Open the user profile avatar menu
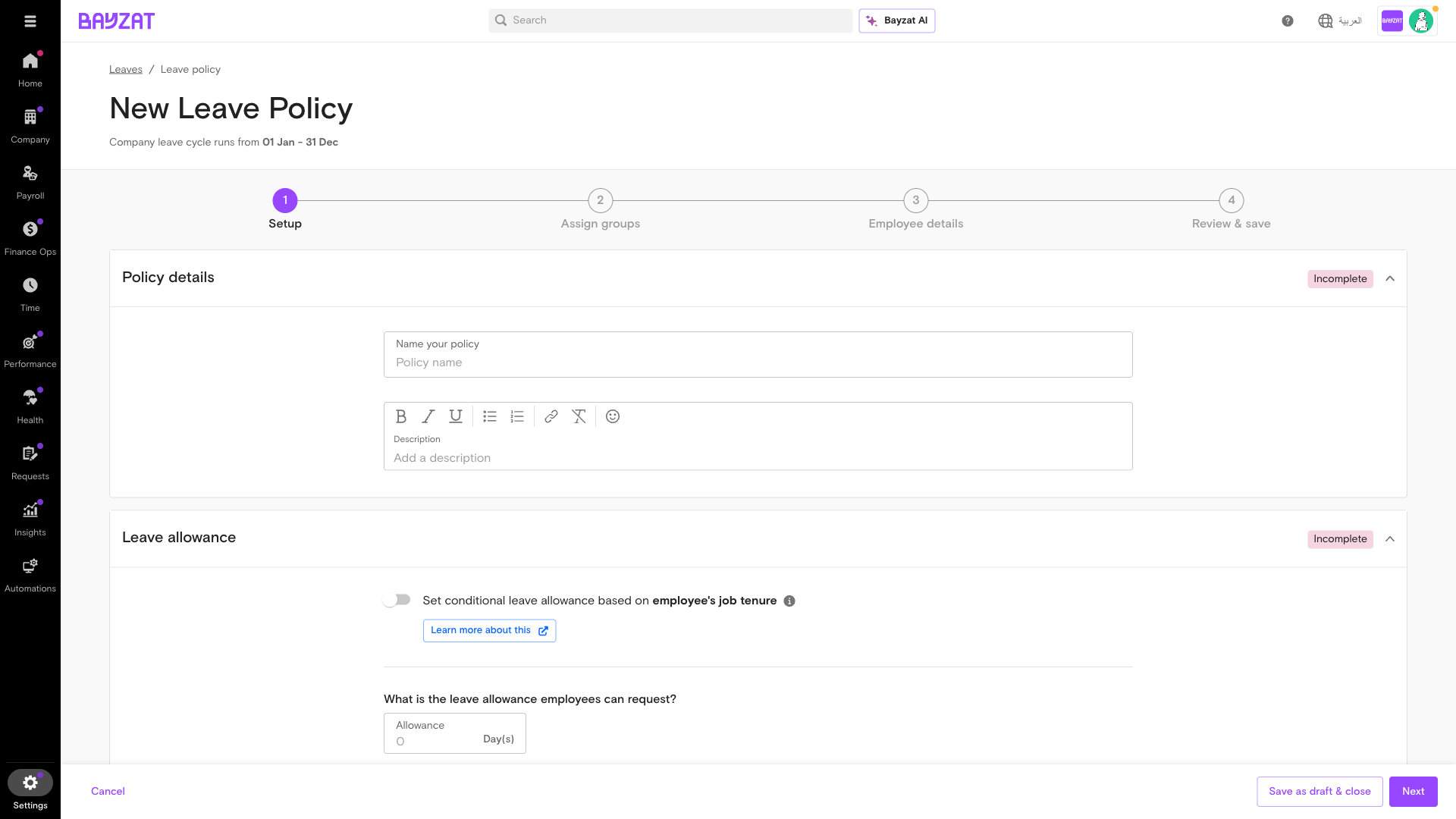This screenshot has height=819, width=1456. click(1421, 21)
